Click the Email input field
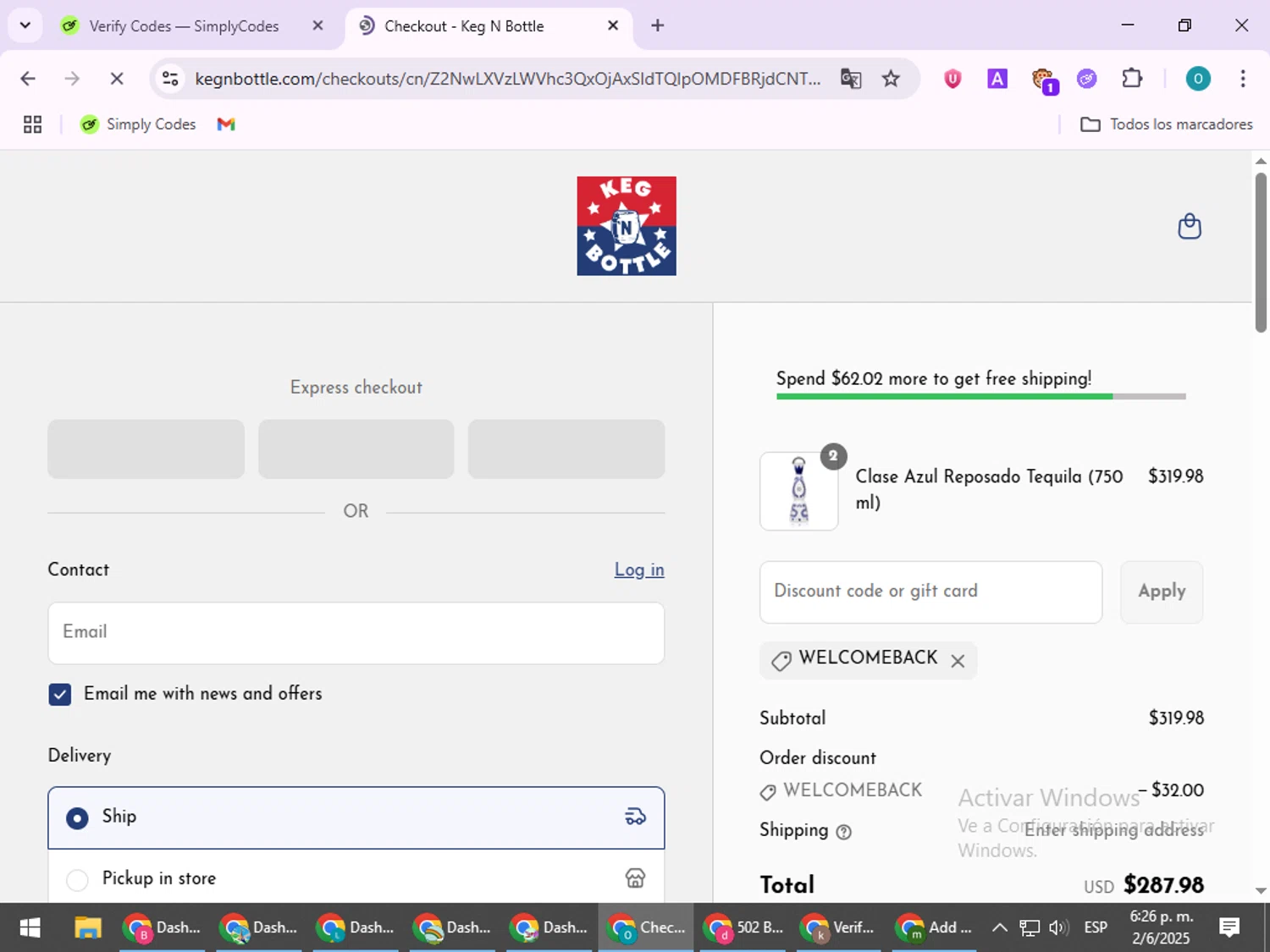 pos(356,633)
